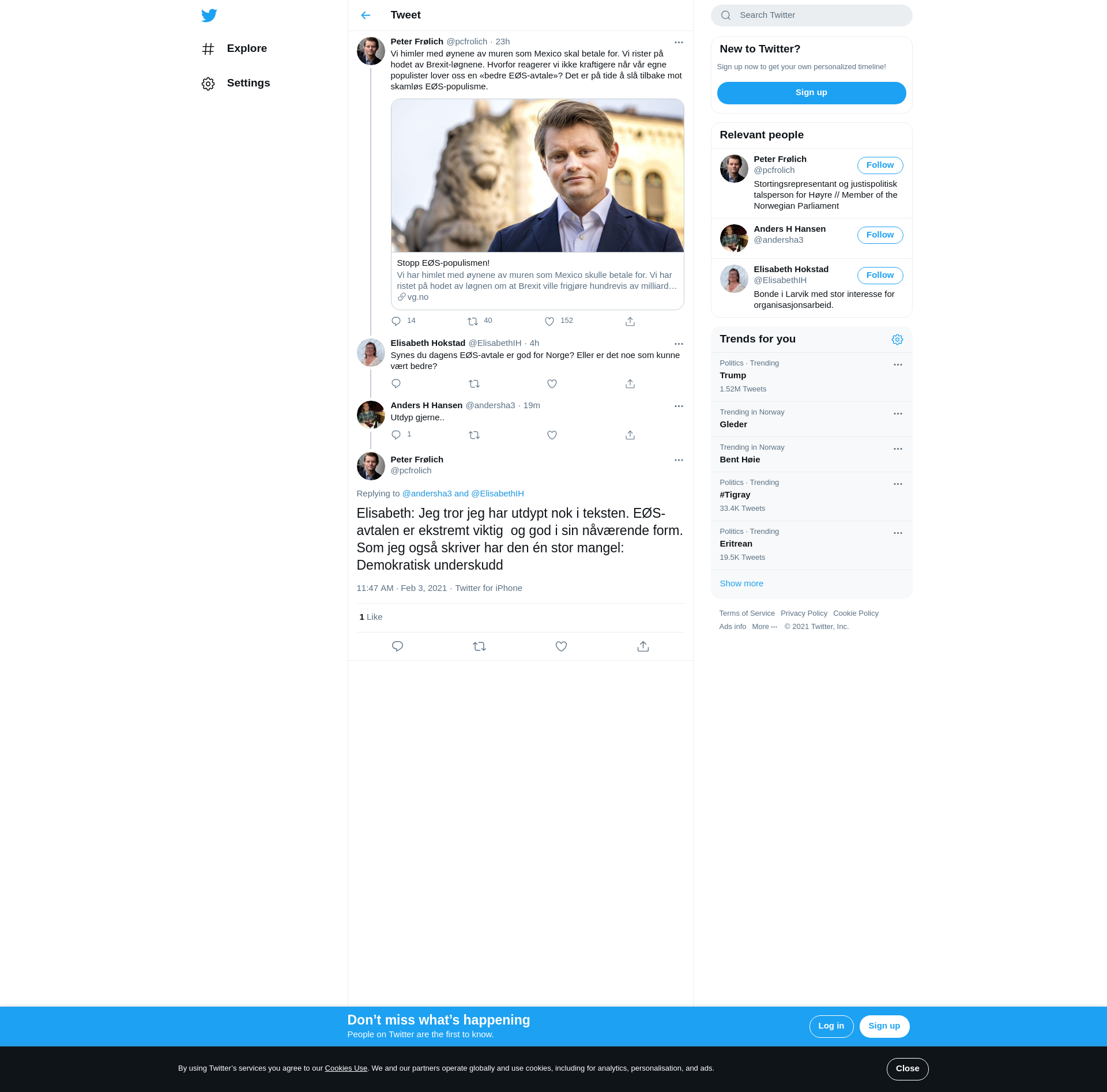
Task: Like the tweet with 152 likes
Action: [x=549, y=321]
